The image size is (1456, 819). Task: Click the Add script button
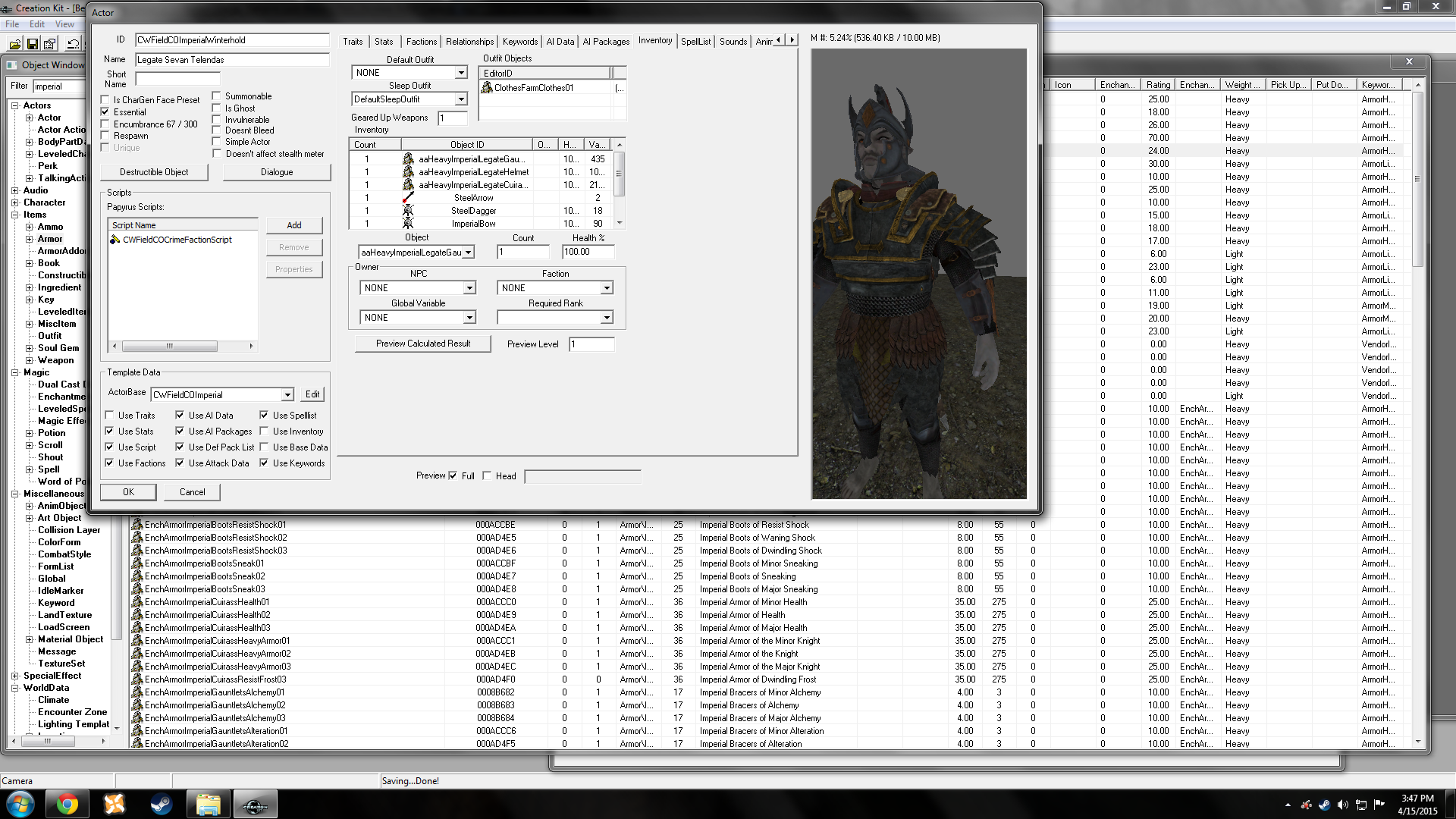pyautogui.click(x=294, y=225)
